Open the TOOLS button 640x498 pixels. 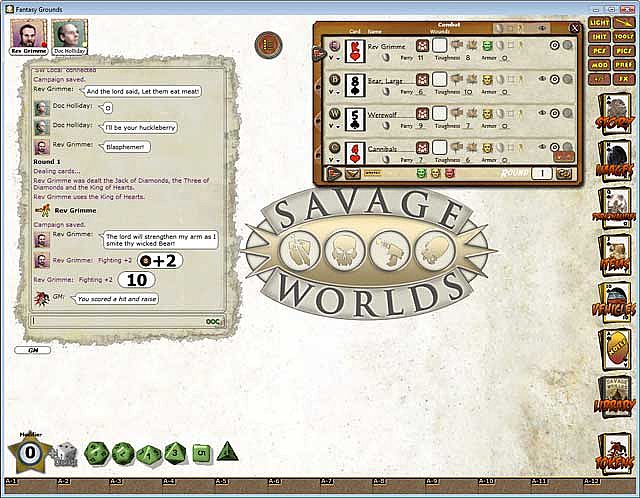tap(624, 37)
